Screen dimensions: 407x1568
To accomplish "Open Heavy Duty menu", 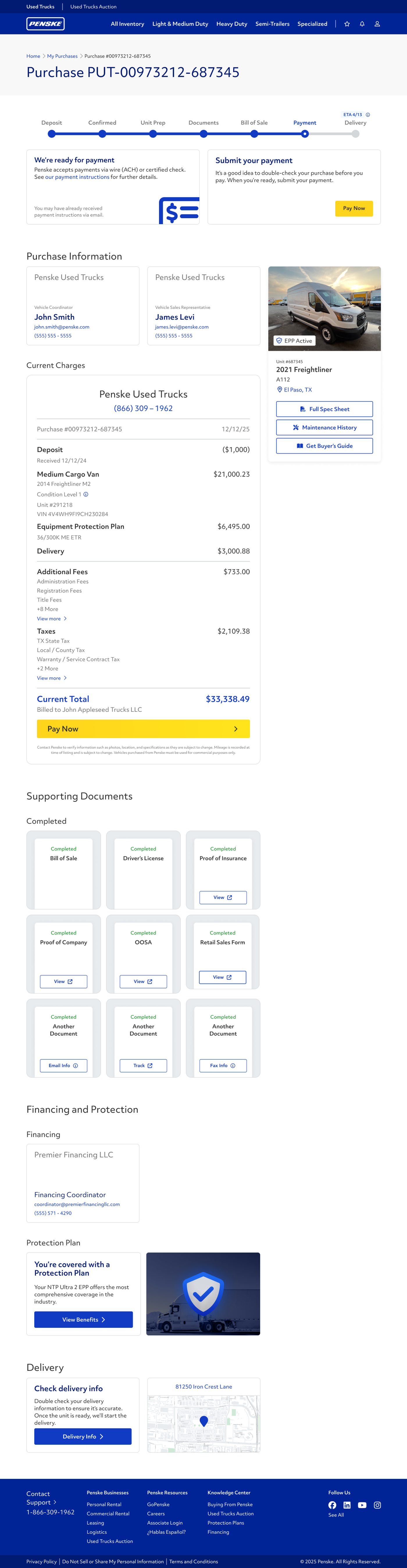I will tap(232, 24).
